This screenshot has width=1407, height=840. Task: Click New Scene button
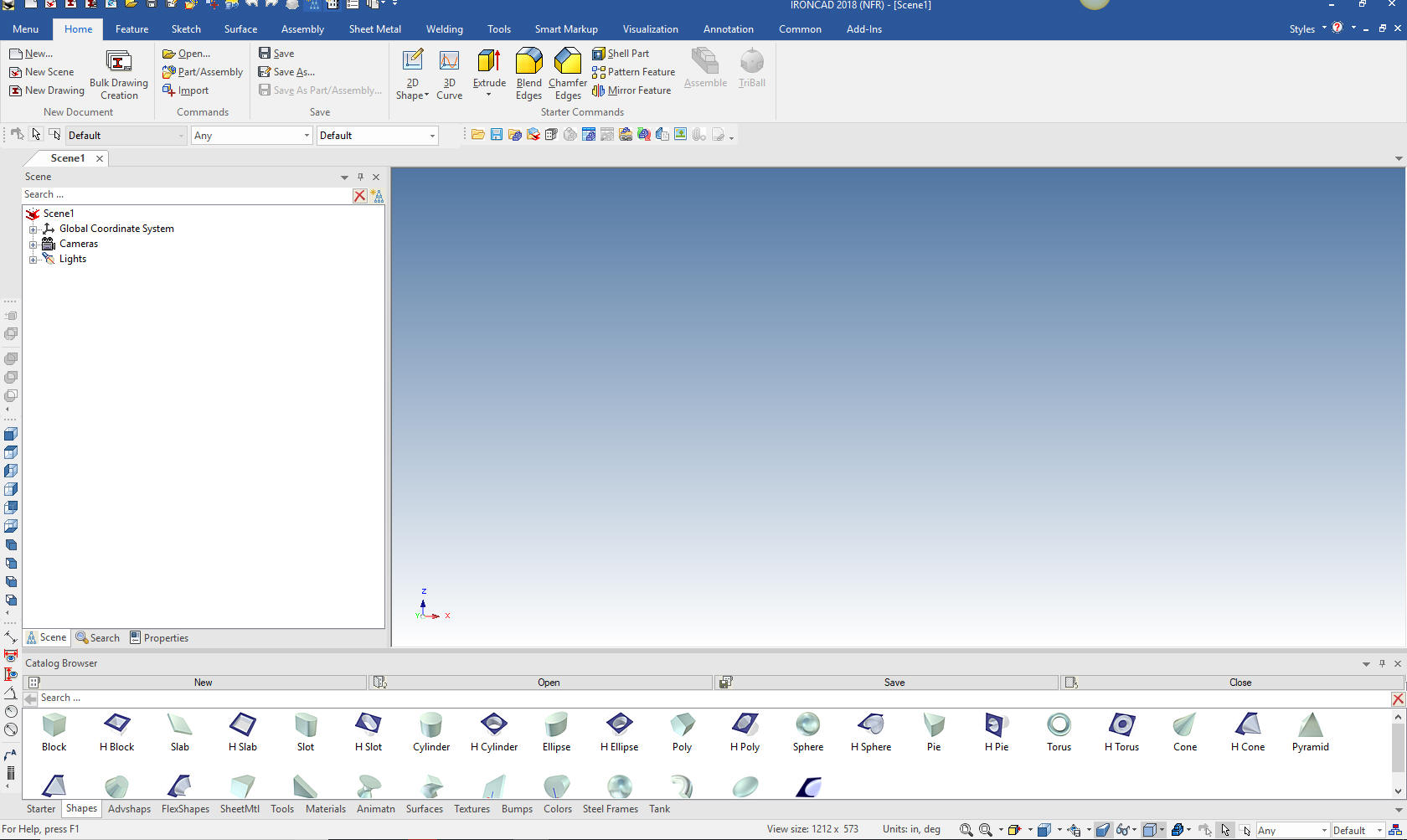tap(42, 72)
